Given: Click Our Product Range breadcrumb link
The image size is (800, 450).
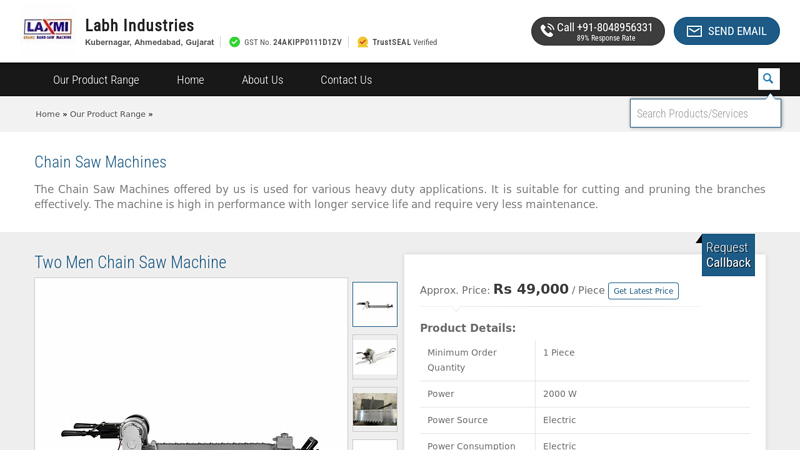Looking at the screenshot, I should coord(108,114).
